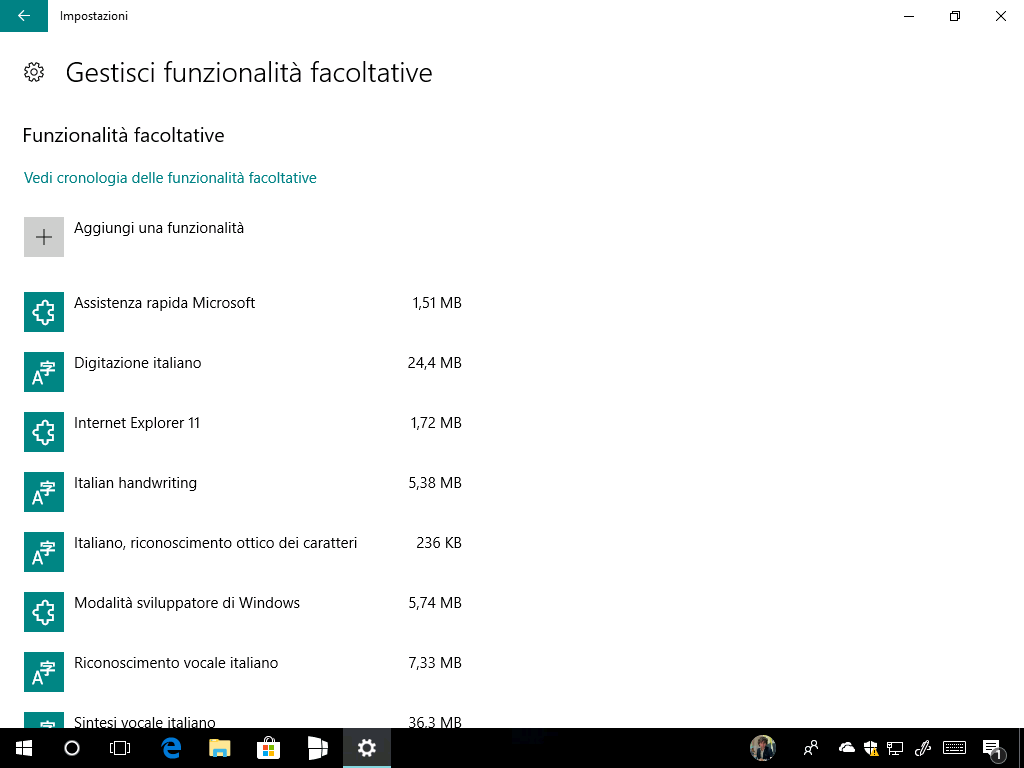Open Cortana circle in taskbar
Screen dimensions: 1024x768
pyautogui.click(x=72, y=748)
